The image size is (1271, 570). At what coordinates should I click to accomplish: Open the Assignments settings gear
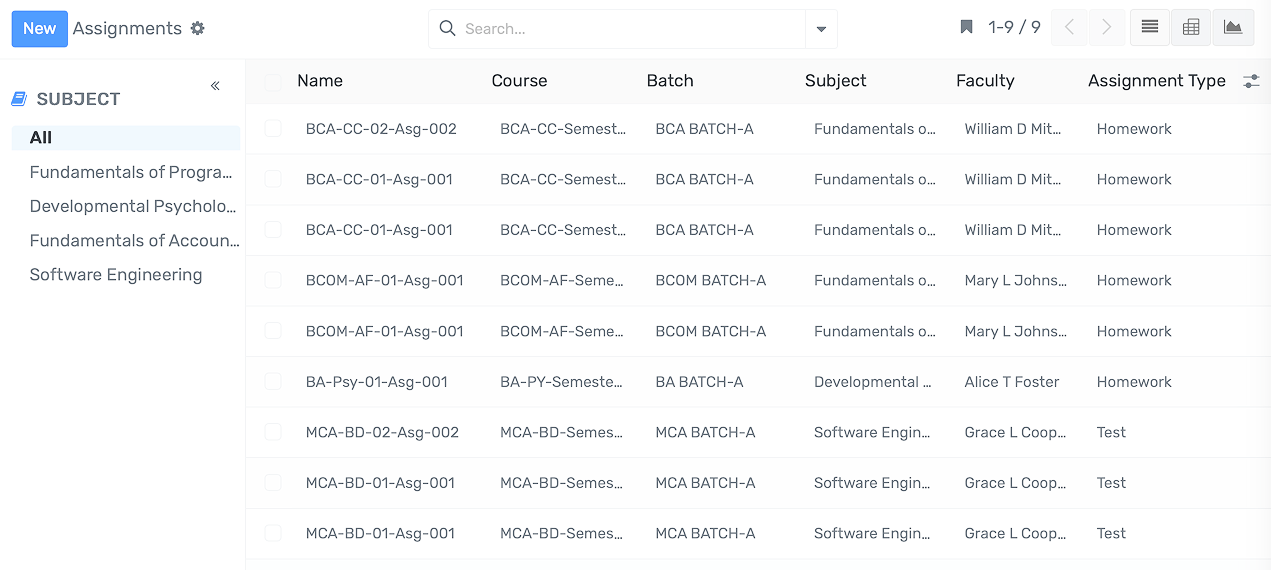pyautogui.click(x=197, y=28)
